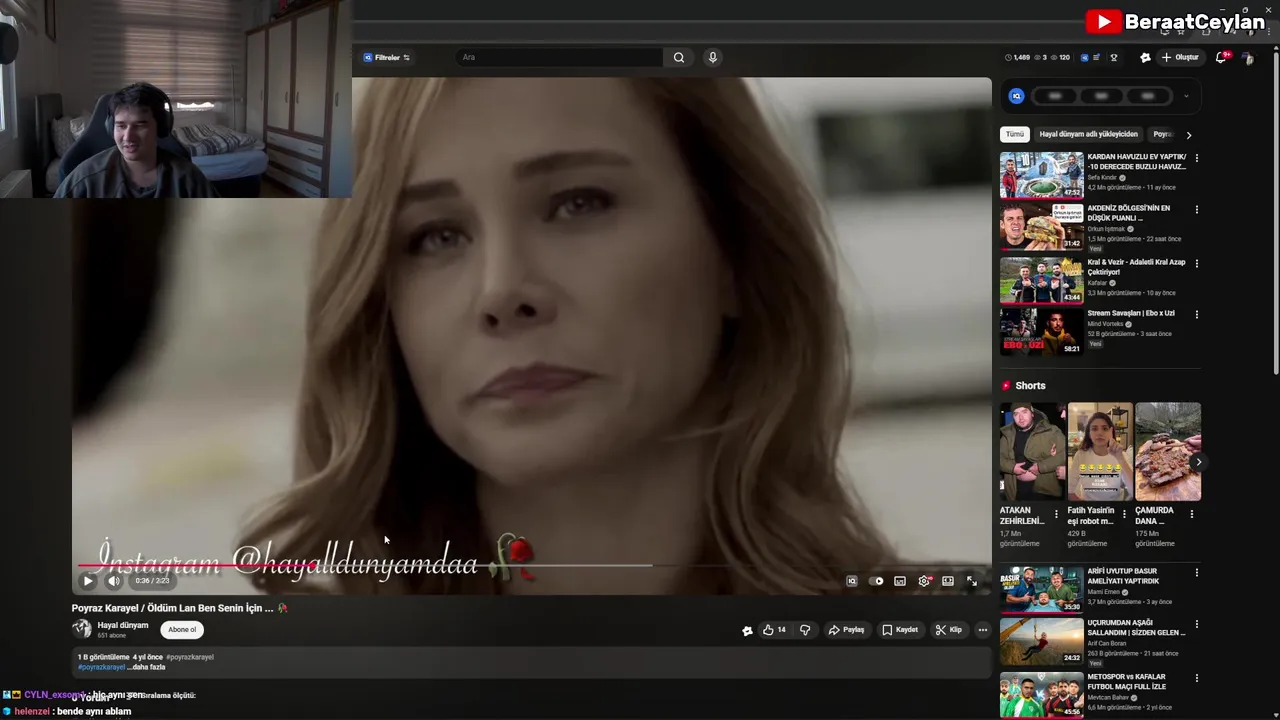
Task: Open options menu for UÇURUMDAN AŞAĞI video
Action: click(1196, 625)
